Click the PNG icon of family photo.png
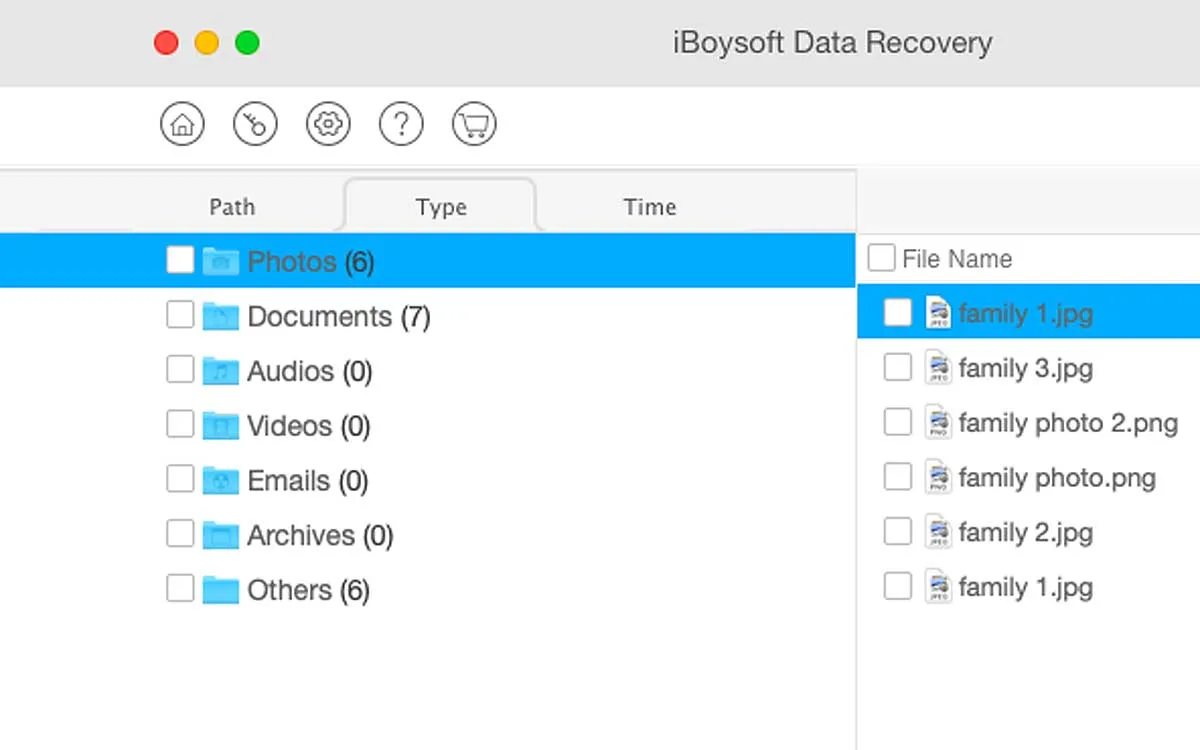 click(938, 478)
